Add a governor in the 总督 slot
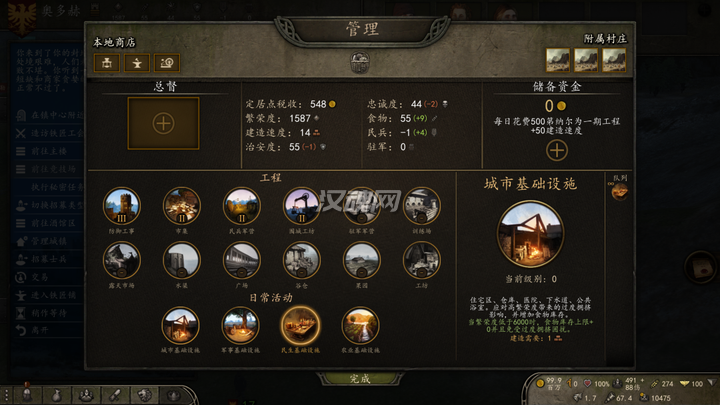 [163, 123]
